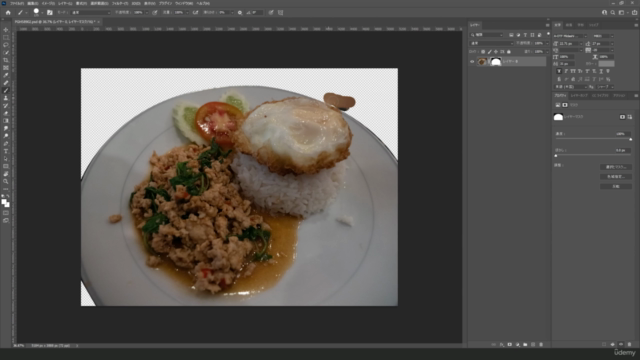Select the Pen tool
This screenshot has width=640, height=360.
click(x=6, y=144)
